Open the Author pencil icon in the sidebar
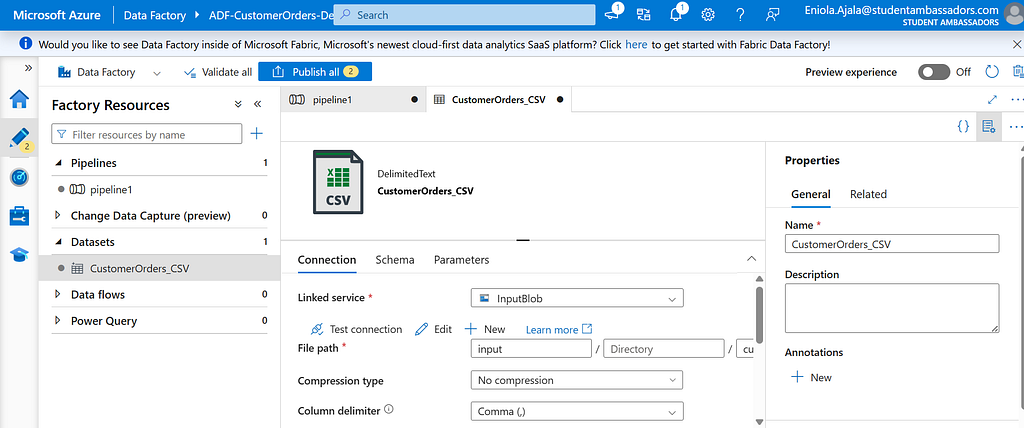 click(20, 138)
